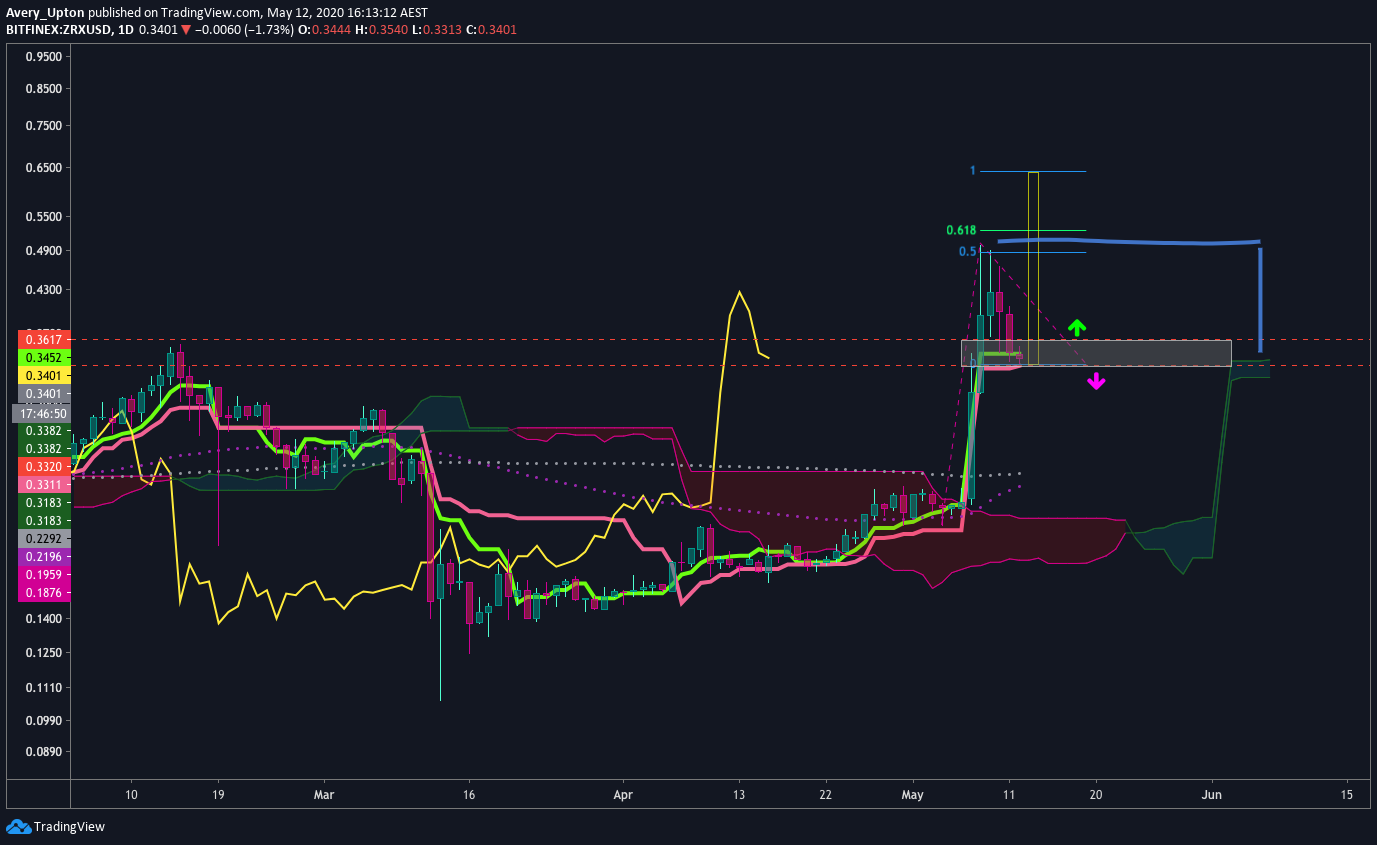Viewport: 1377px width, 845px height.
Task: Select the magenta 0.1876 price label
Action: tap(44, 593)
